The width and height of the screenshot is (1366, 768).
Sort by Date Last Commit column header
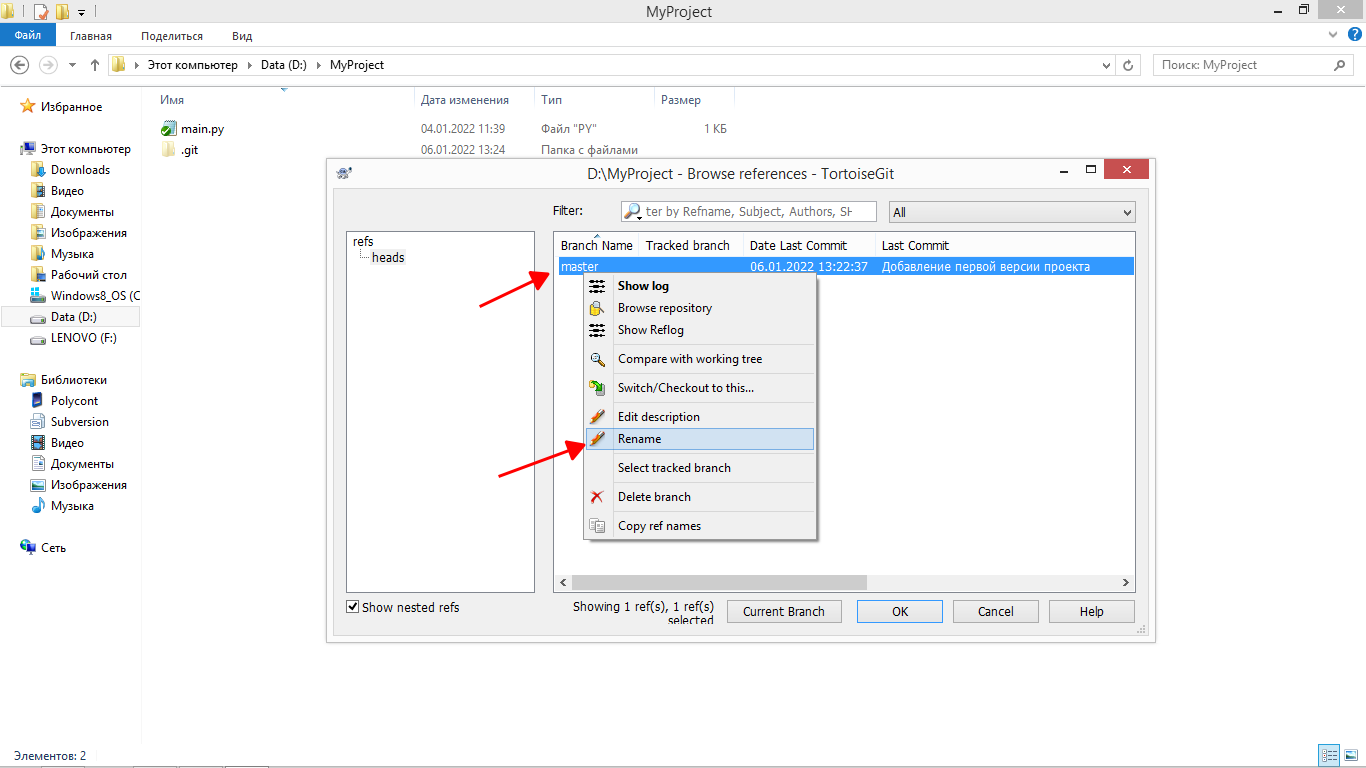click(809, 246)
